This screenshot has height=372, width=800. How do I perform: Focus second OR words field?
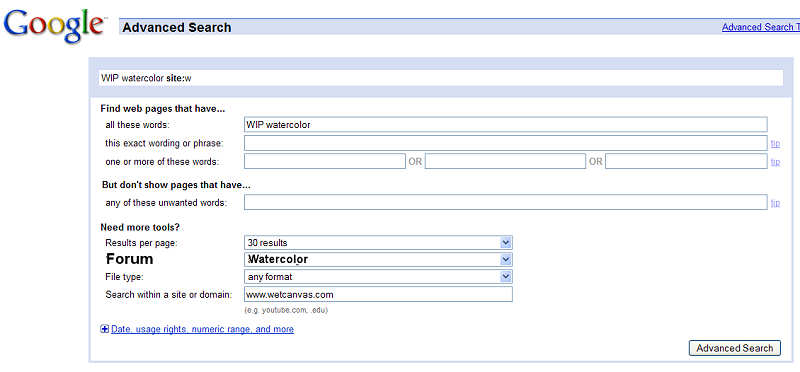click(x=505, y=161)
